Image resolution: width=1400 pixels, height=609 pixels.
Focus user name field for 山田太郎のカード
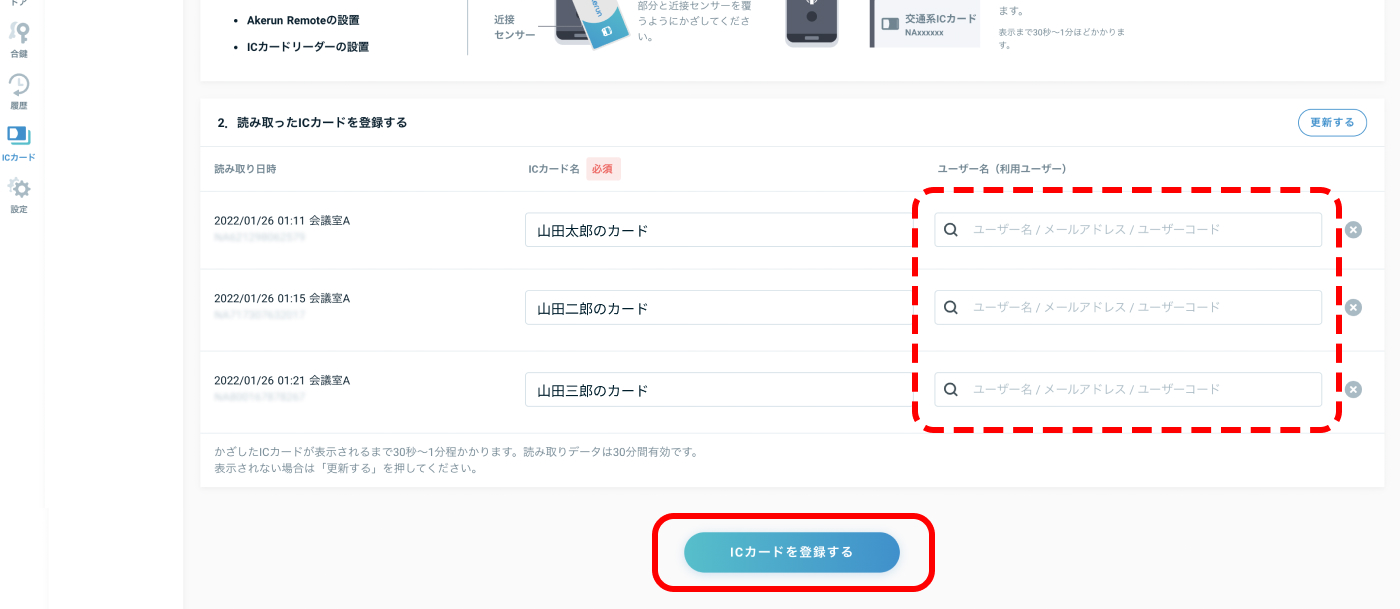point(1128,230)
